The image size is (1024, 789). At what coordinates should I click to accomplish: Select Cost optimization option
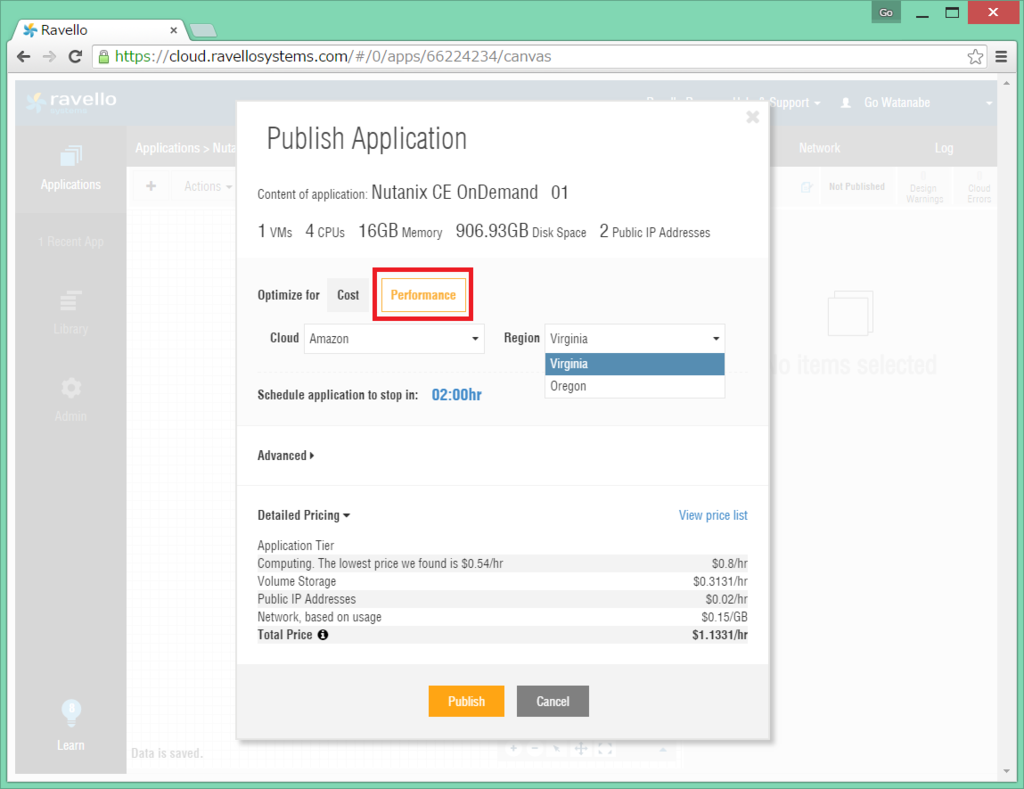click(347, 295)
